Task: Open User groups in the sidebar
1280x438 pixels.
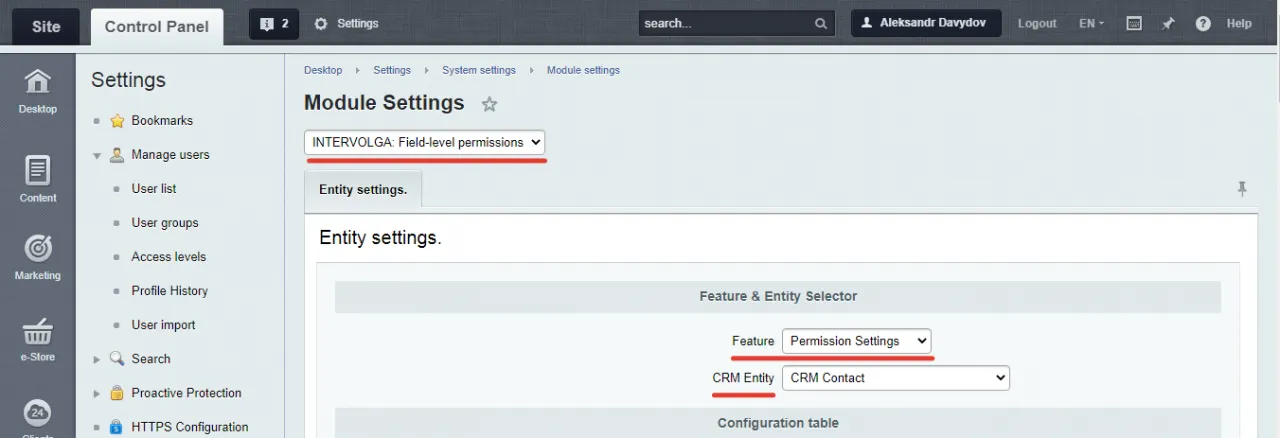Action: pos(165,223)
